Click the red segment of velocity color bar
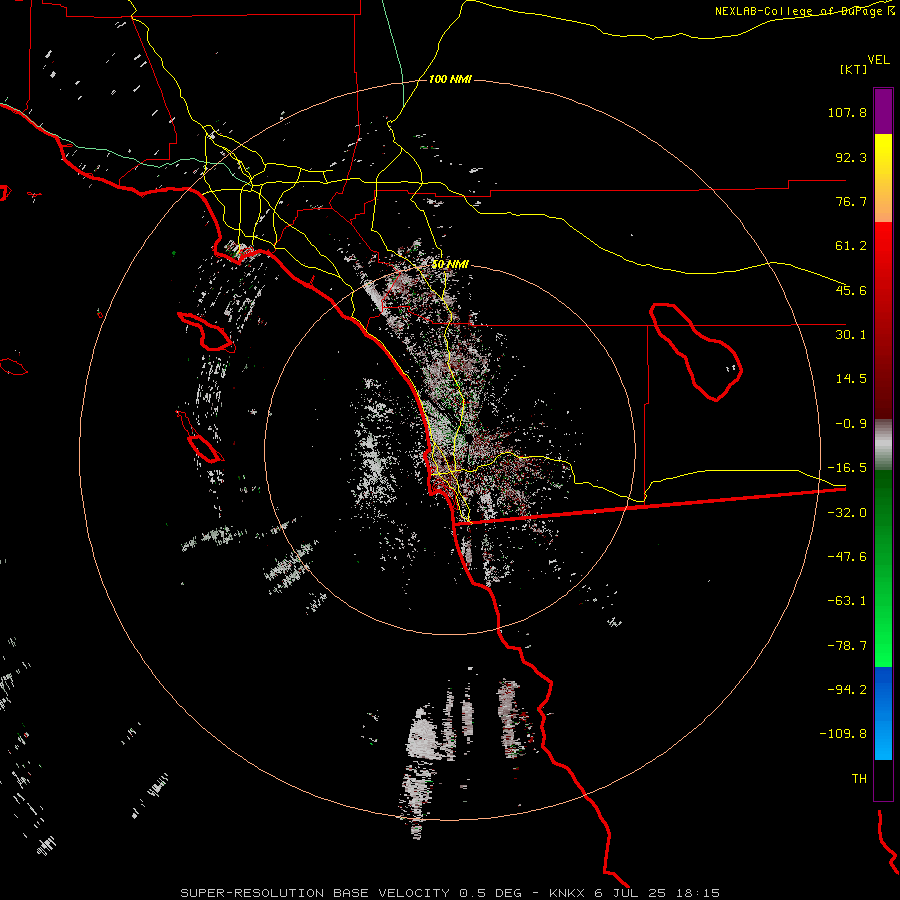The width and height of the screenshot is (900, 900). click(883, 320)
